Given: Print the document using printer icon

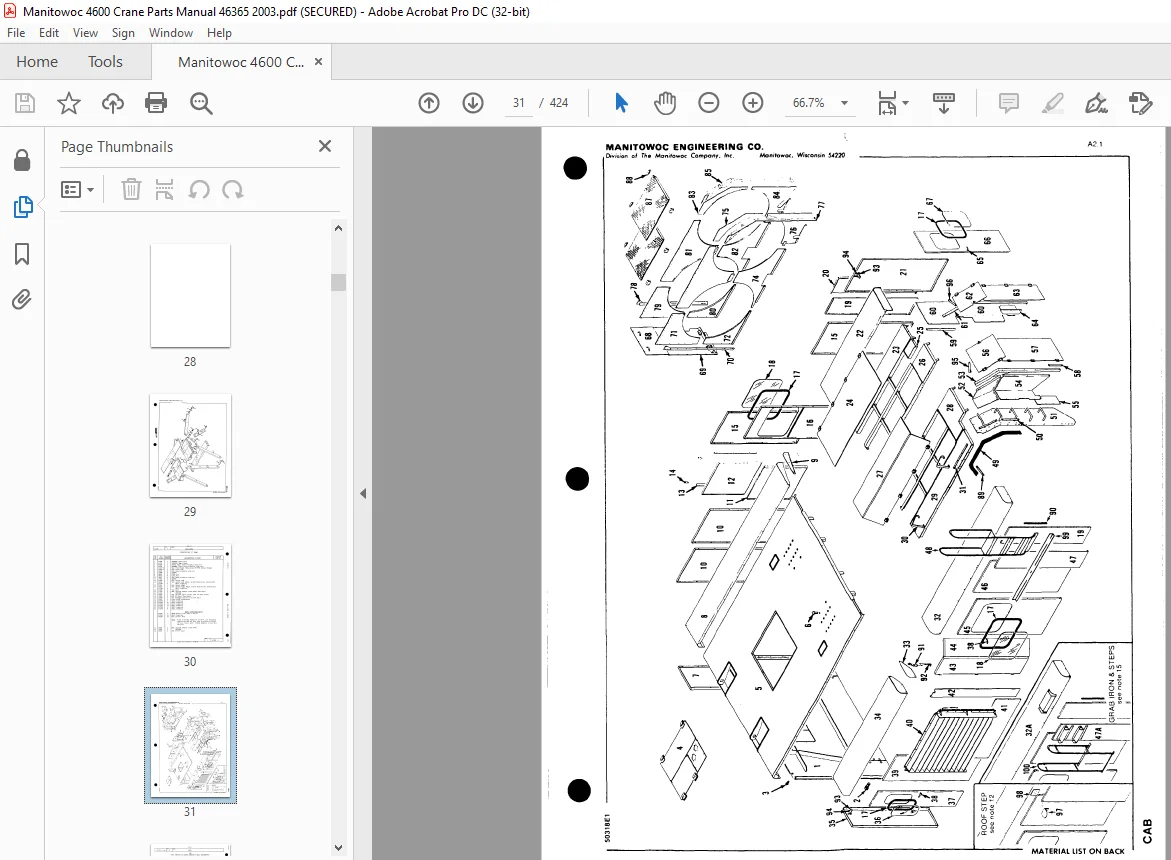Looking at the screenshot, I should [x=156, y=103].
